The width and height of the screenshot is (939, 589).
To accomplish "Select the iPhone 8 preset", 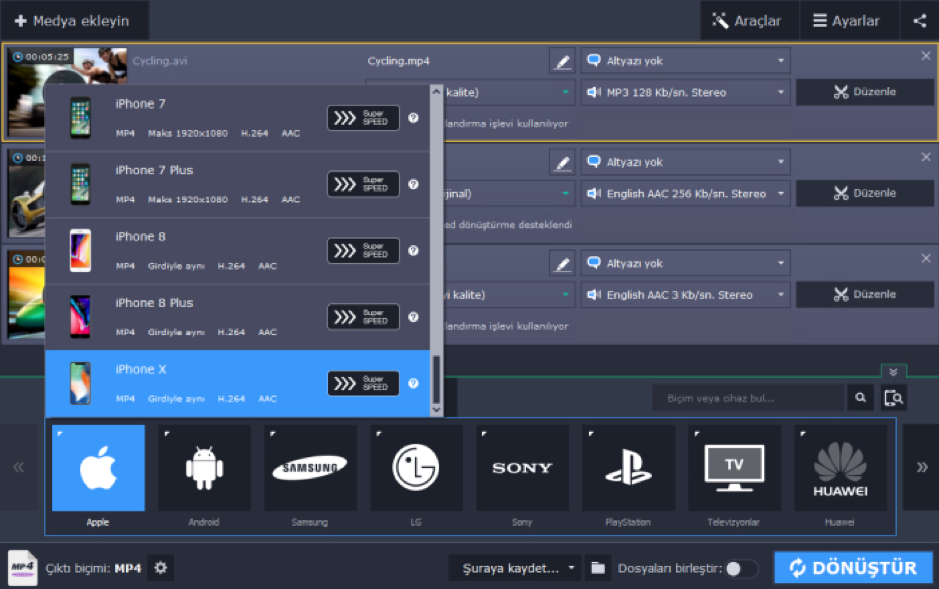I will tap(237, 251).
